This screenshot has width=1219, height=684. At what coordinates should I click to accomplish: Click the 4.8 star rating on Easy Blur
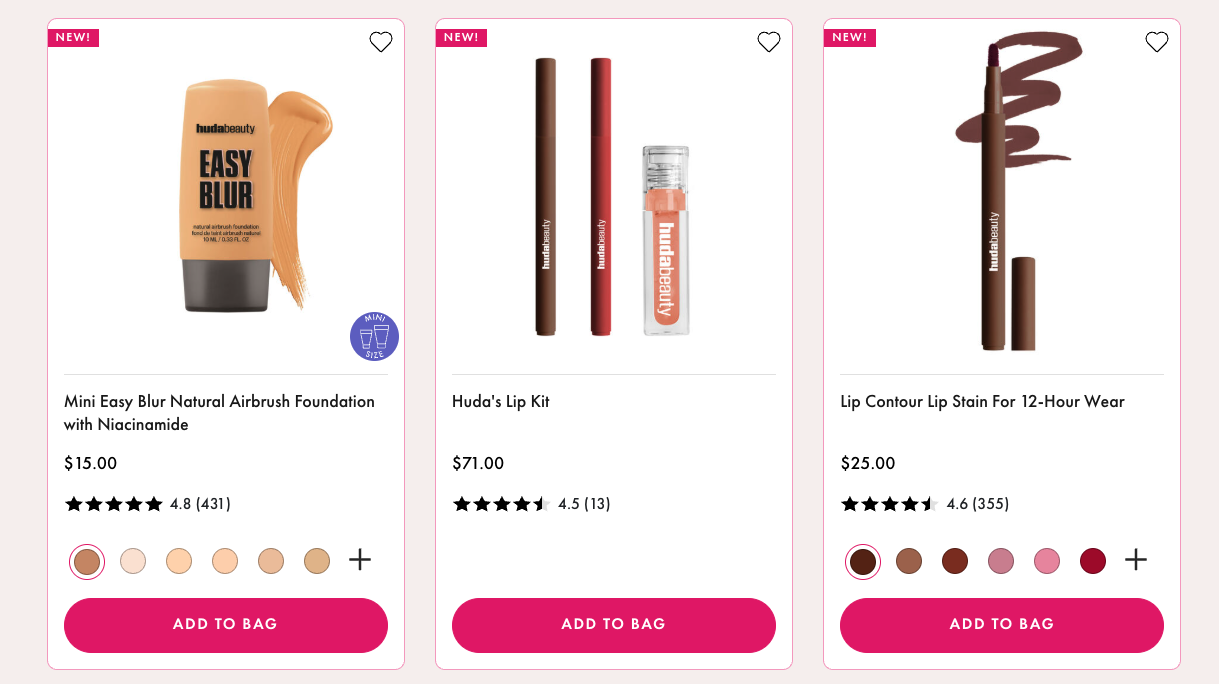tap(113, 504)
